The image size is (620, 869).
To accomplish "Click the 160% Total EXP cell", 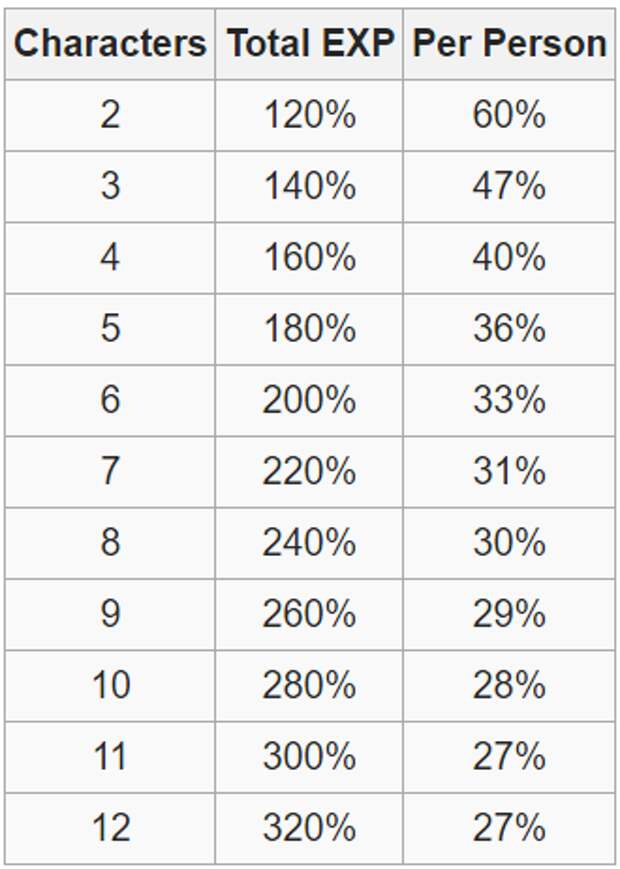I will 309,258.
